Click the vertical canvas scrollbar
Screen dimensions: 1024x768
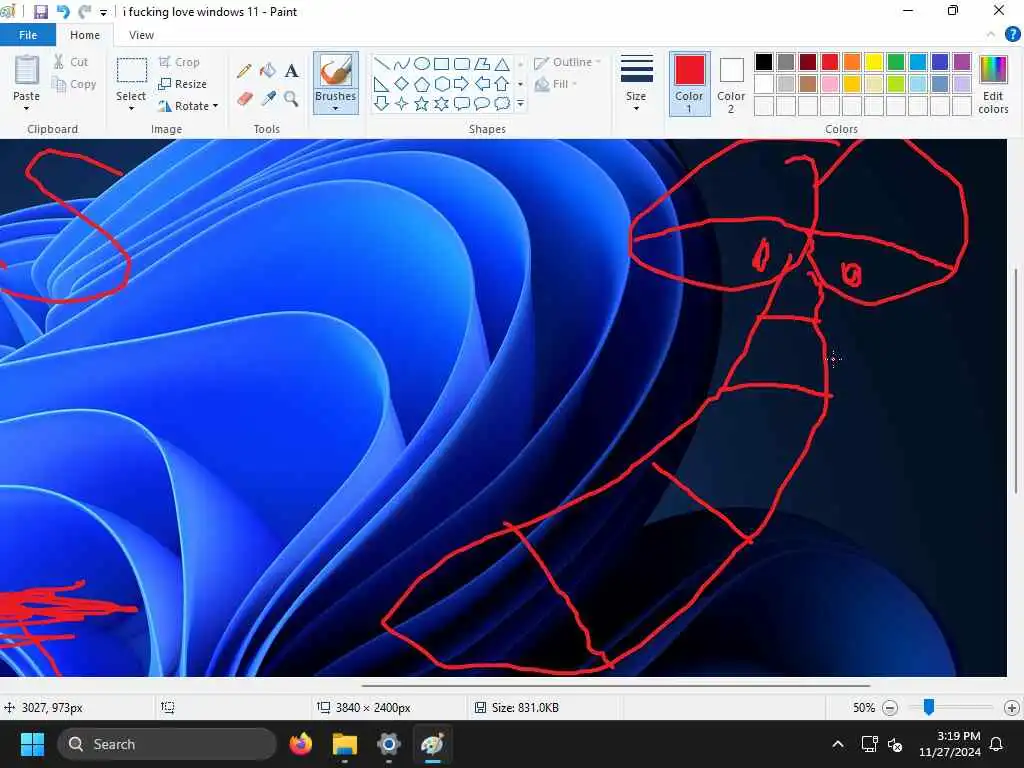pos(1016,380)
